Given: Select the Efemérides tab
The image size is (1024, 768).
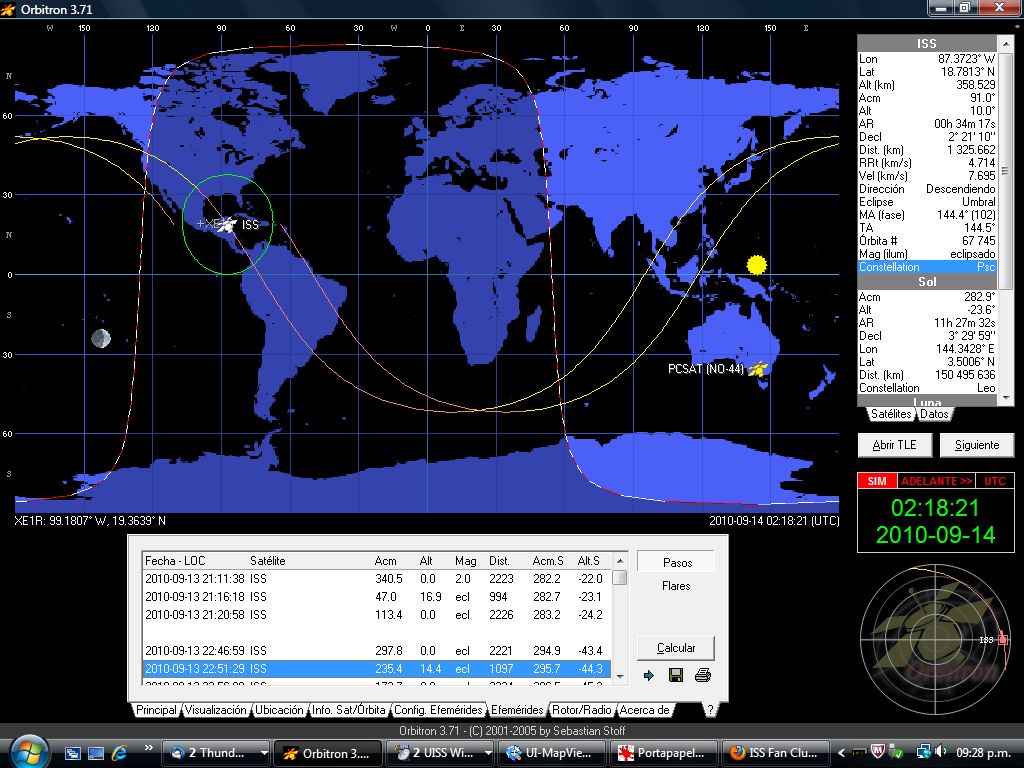Looking at the screenshot, I should (x=517, y=710).
